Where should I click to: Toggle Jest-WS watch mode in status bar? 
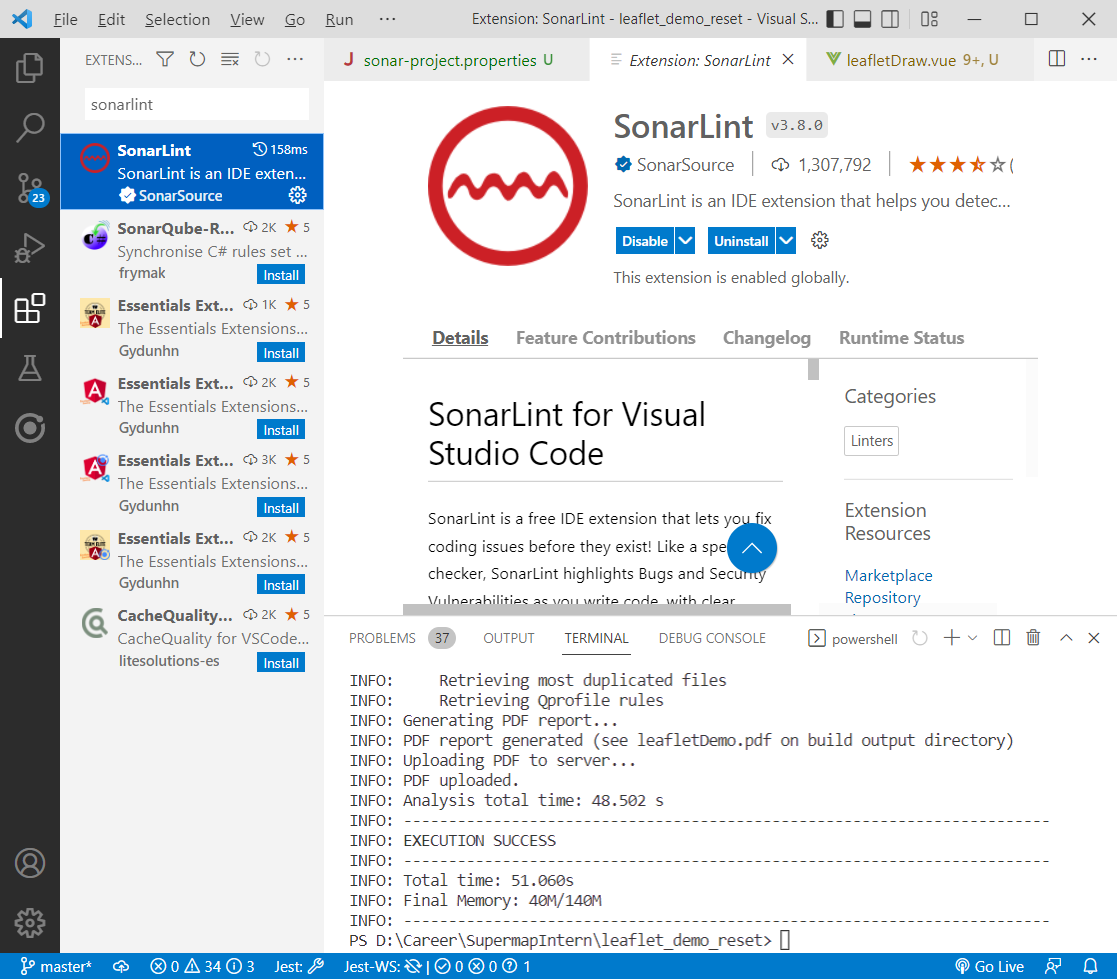[x=383, y=966]
